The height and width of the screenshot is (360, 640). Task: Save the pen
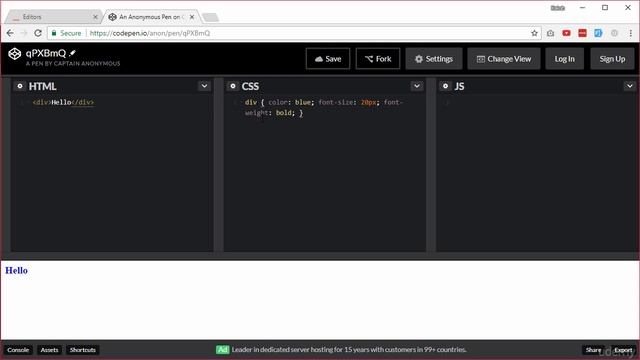pyautogui.click(x=328, y=59)
